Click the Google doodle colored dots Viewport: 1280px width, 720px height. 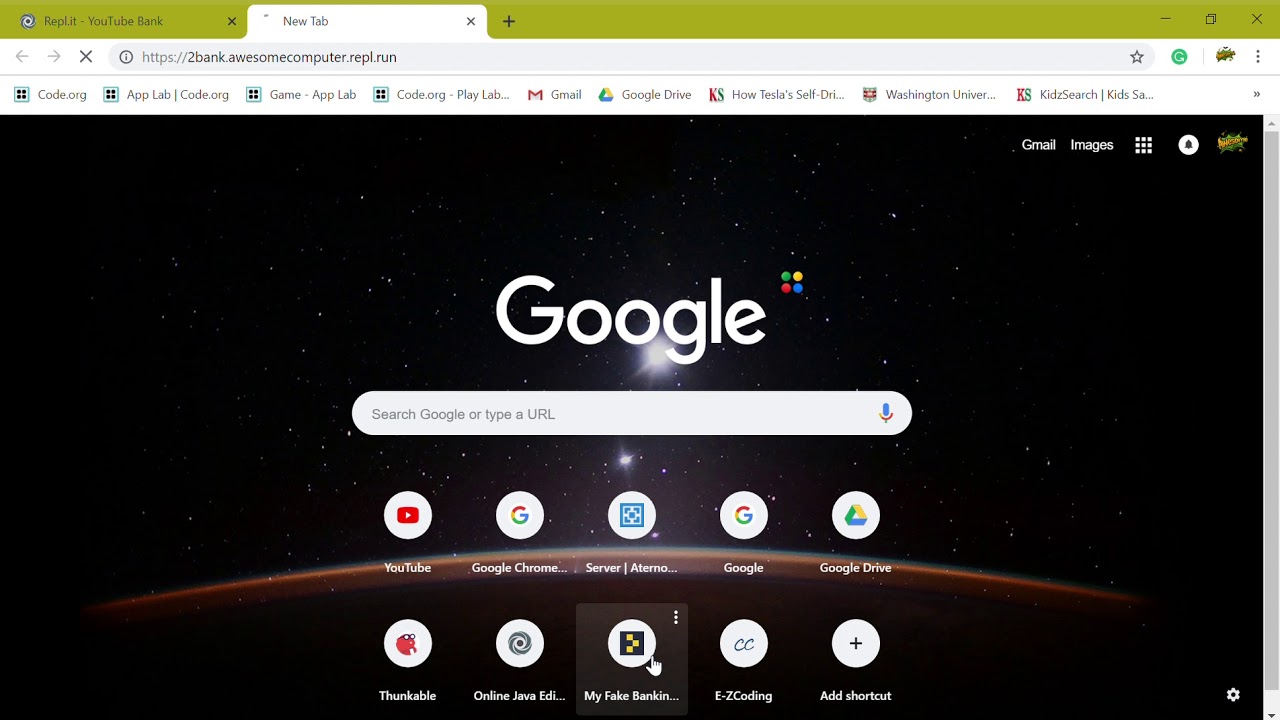pos(792,282)
